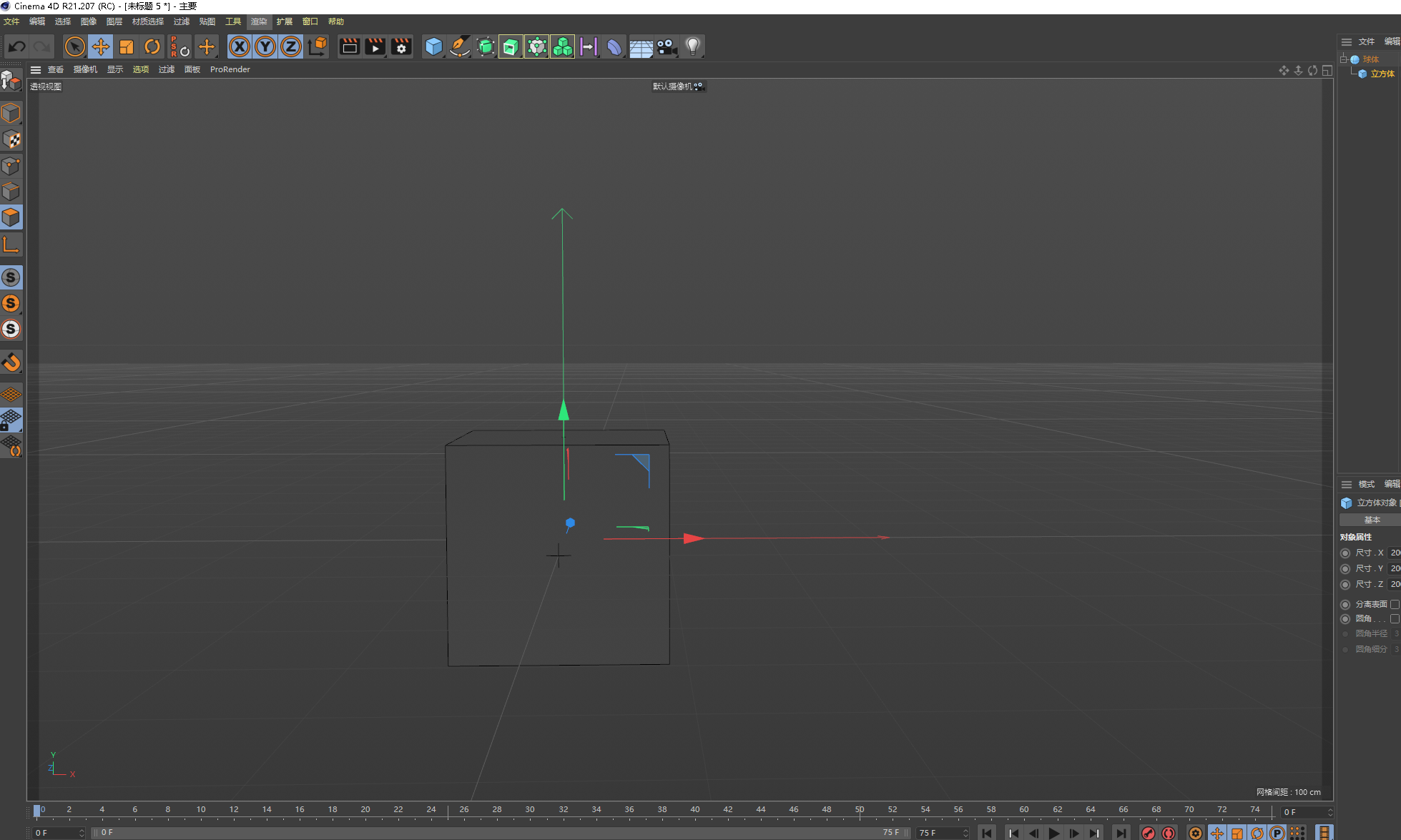Screen dimensions: 1401x840
Task: Click the 基本 tab button
Action: click(x=1372, y=520)
